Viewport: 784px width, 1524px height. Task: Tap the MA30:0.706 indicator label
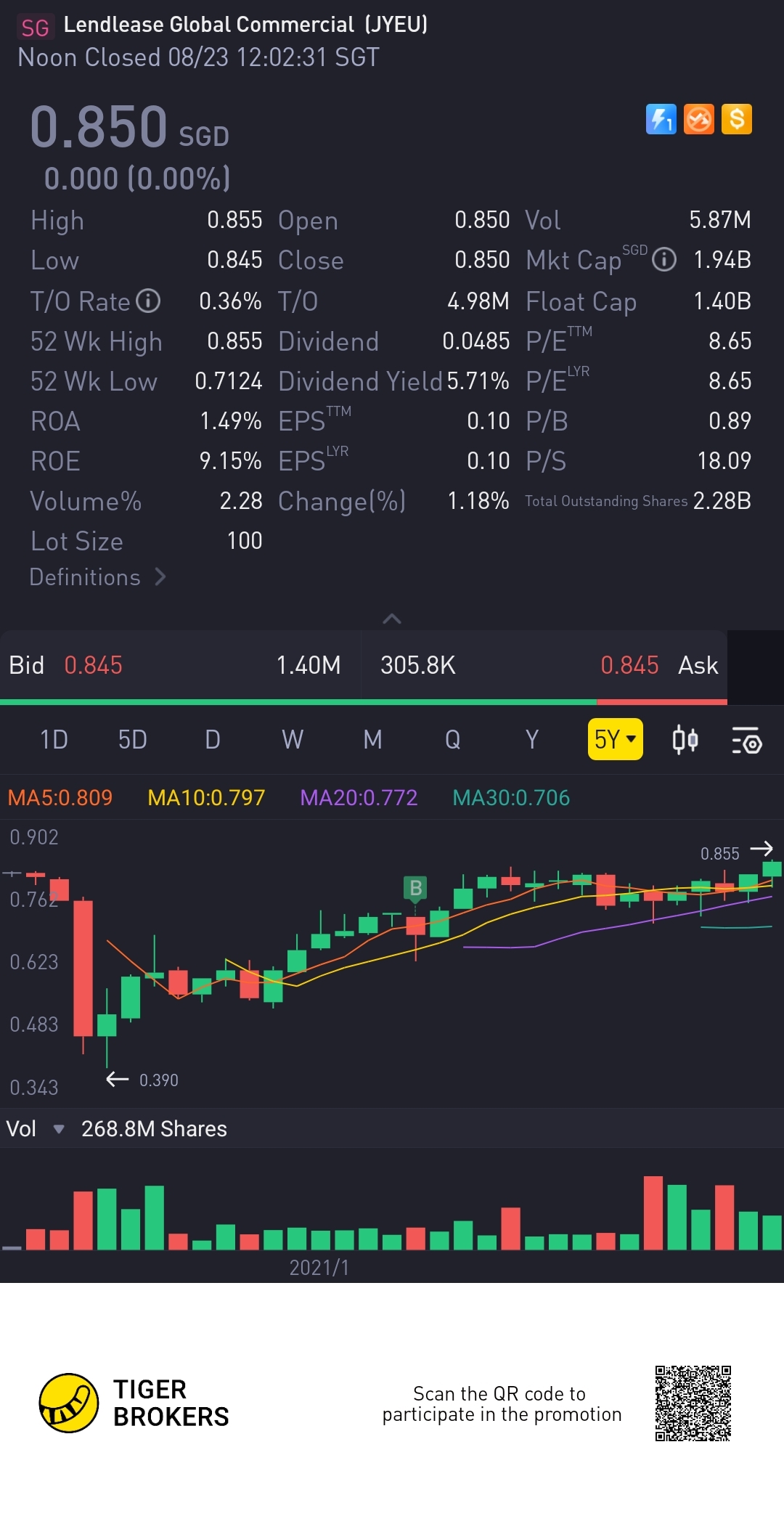[511, 798]
